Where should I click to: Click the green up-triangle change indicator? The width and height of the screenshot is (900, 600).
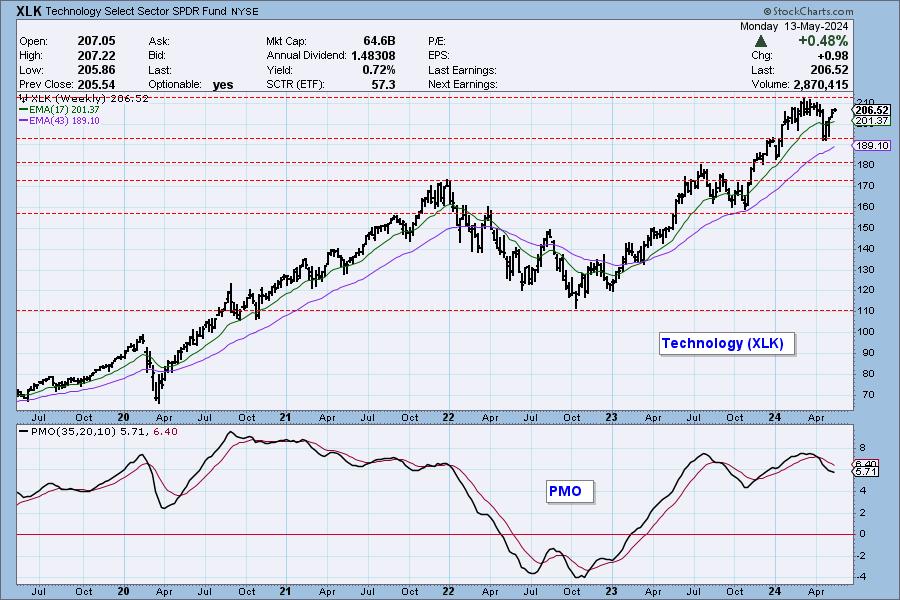tap(761, 41)
